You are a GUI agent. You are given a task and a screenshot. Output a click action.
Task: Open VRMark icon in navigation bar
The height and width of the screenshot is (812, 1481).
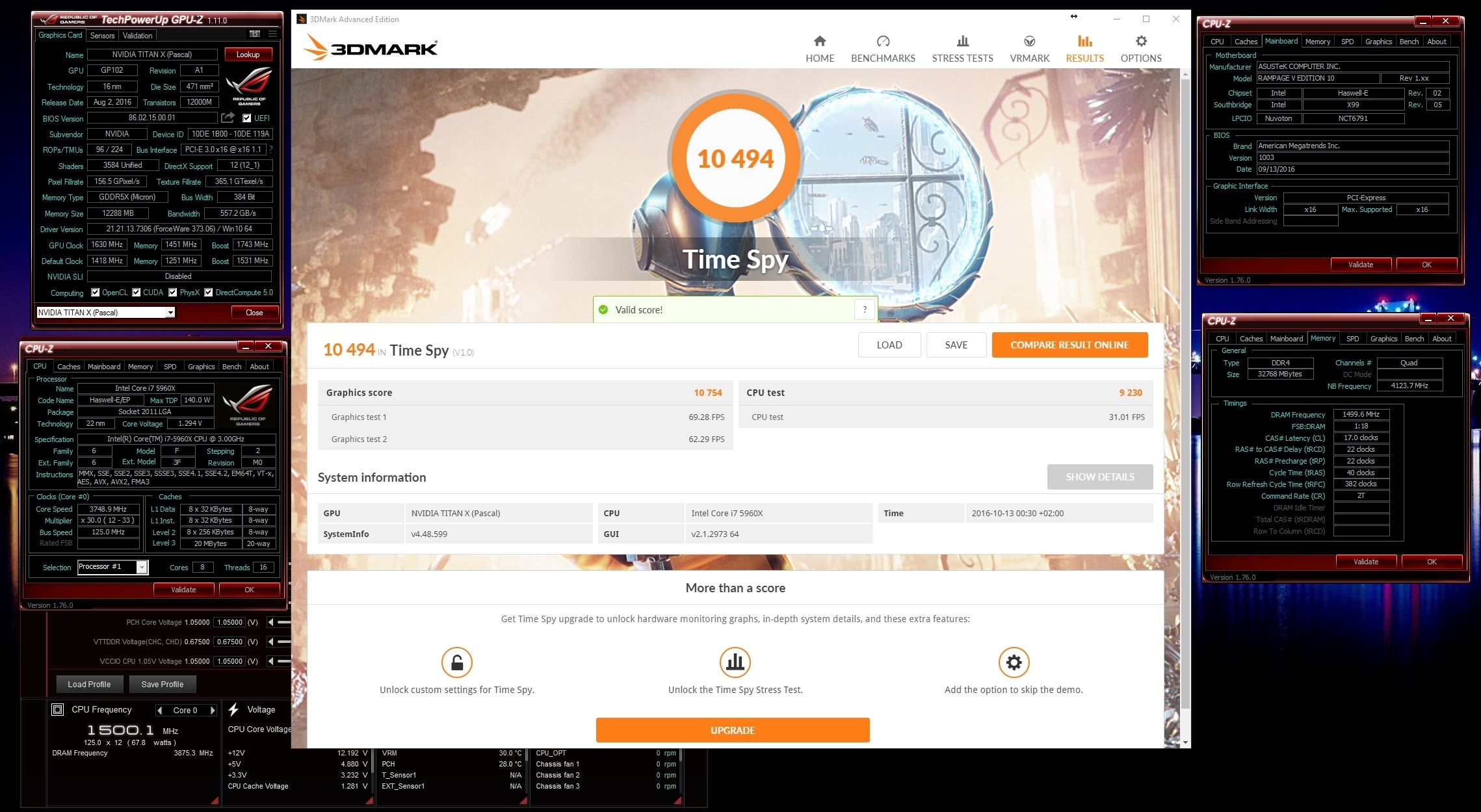click(x=1029, y=42)
